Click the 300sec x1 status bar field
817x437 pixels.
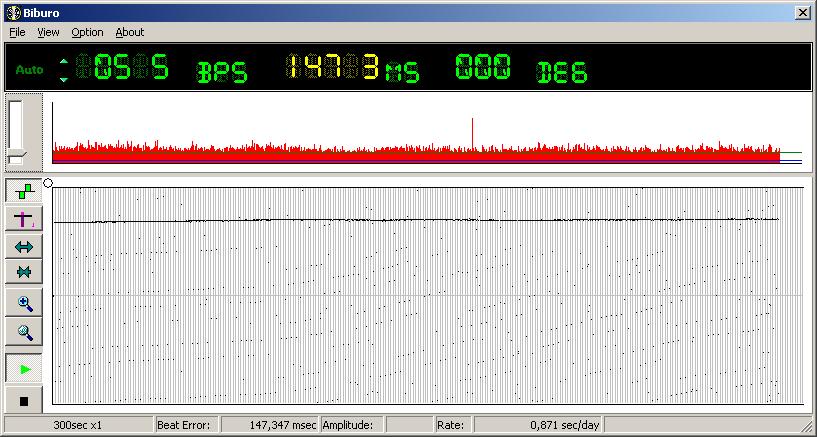click(x=79, y=425)
